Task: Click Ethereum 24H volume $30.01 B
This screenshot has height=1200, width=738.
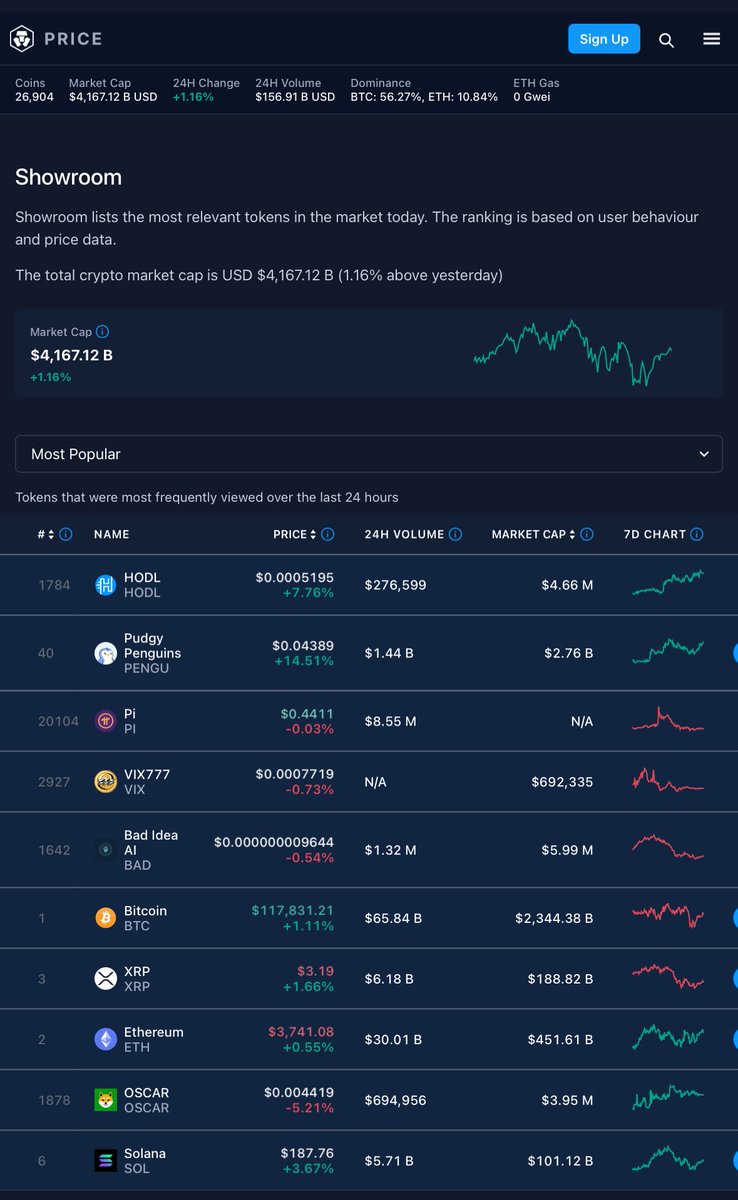Action: coord(393,1039)
